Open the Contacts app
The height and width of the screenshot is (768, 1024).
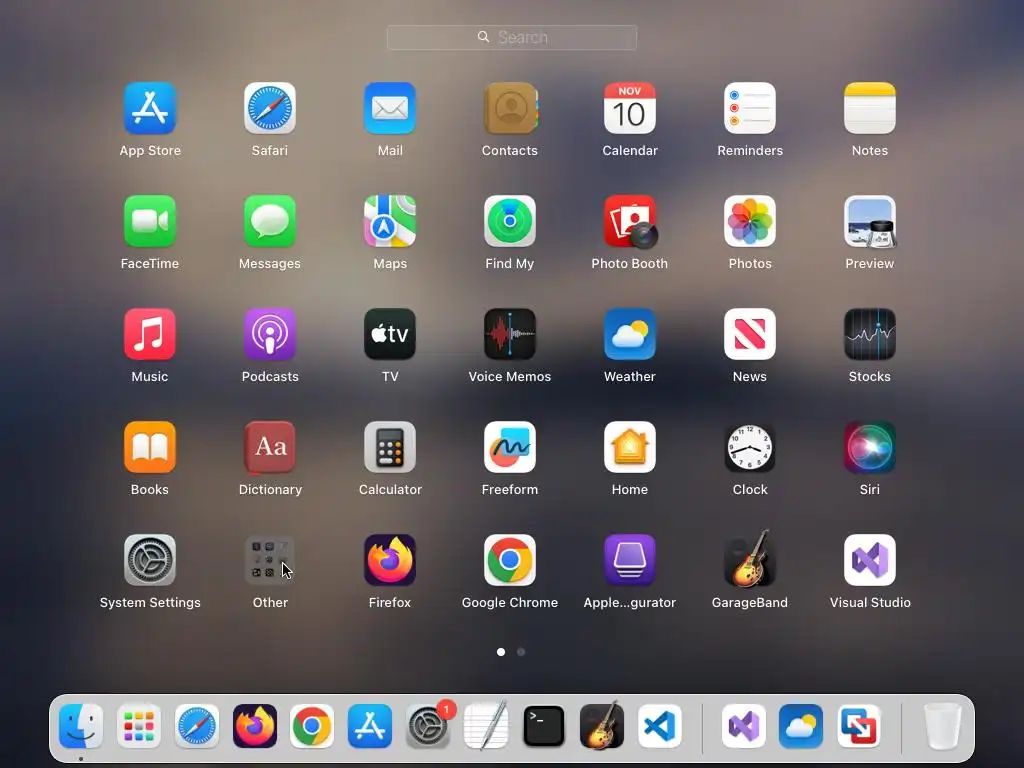[510, 108]
